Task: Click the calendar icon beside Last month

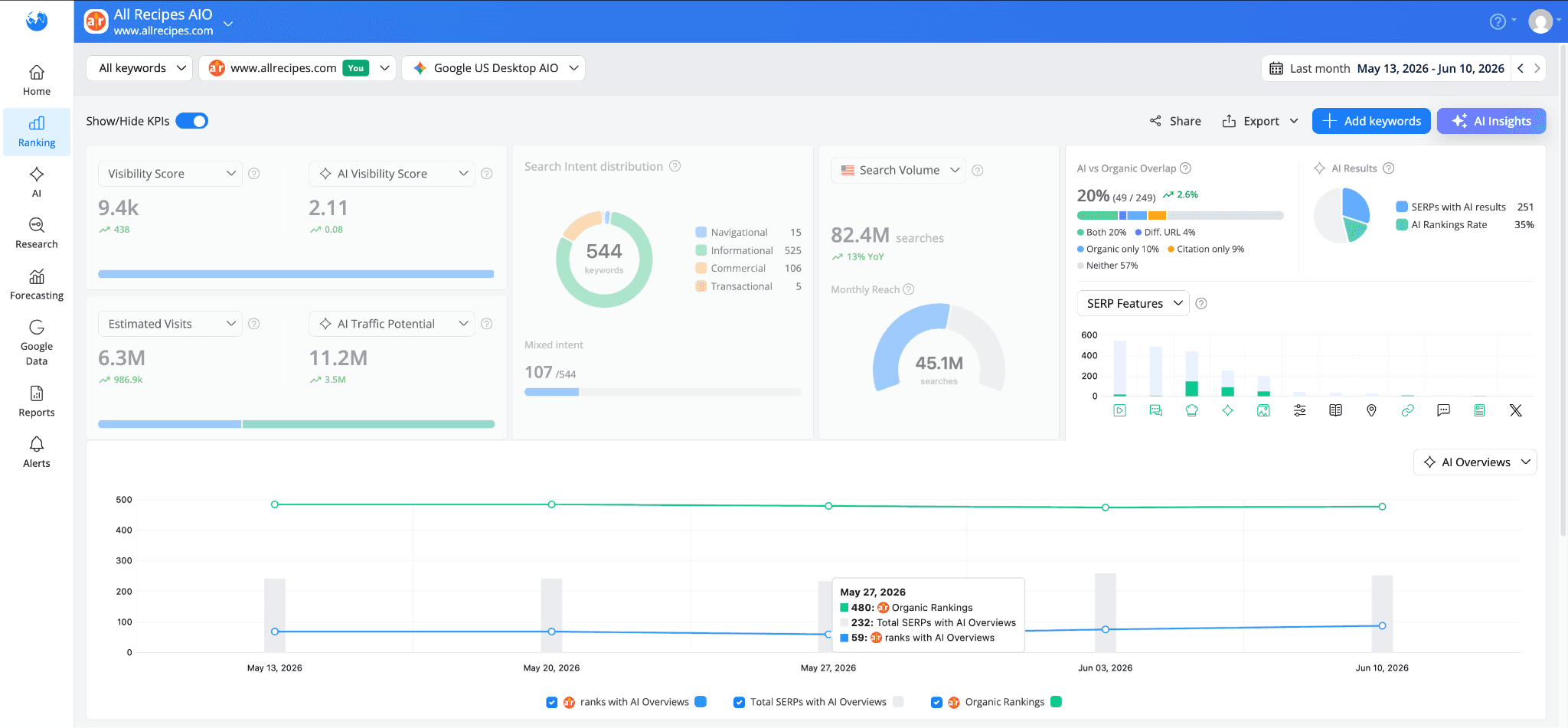Action: 1276,68
